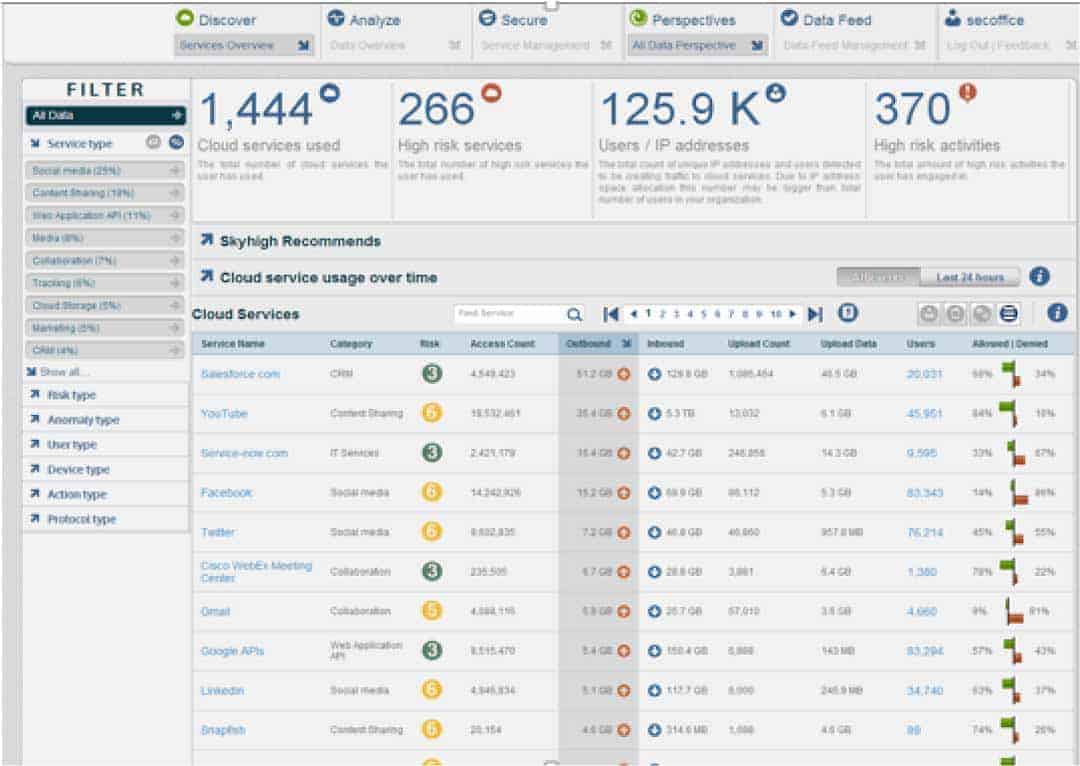Open the All Data Perspective dropdown
The width and height of the screenshot is (1080, 766).
pos(697,45)
